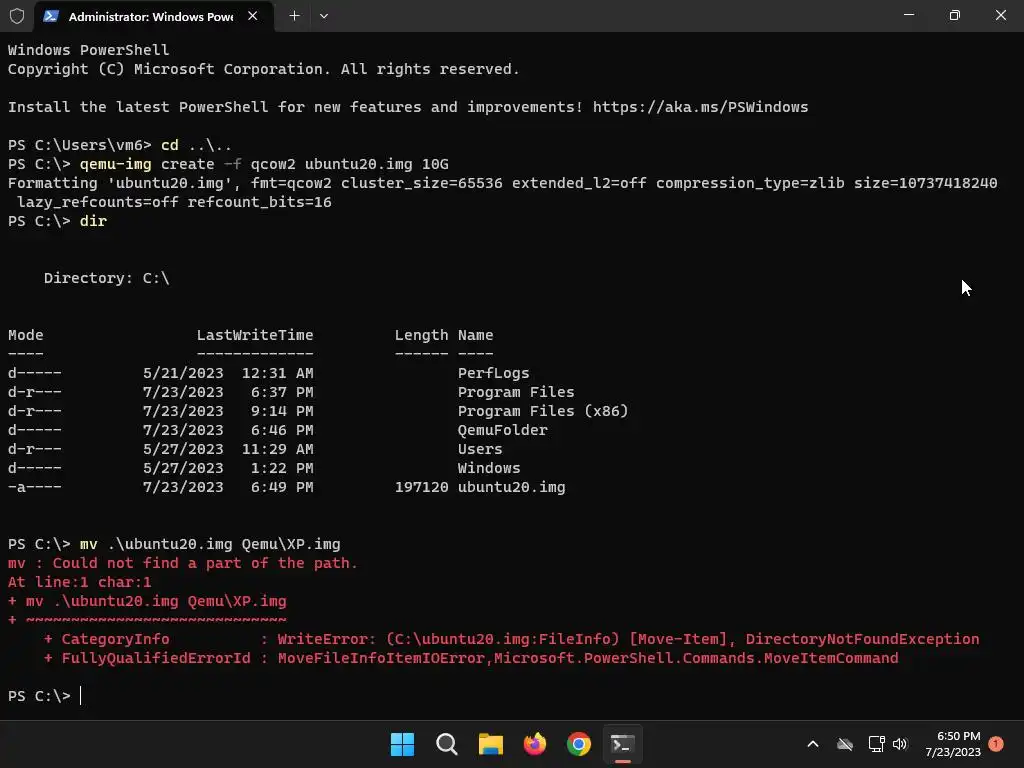Click the Windows directory name
The image size is (1024, 768).
click(488, 468)
